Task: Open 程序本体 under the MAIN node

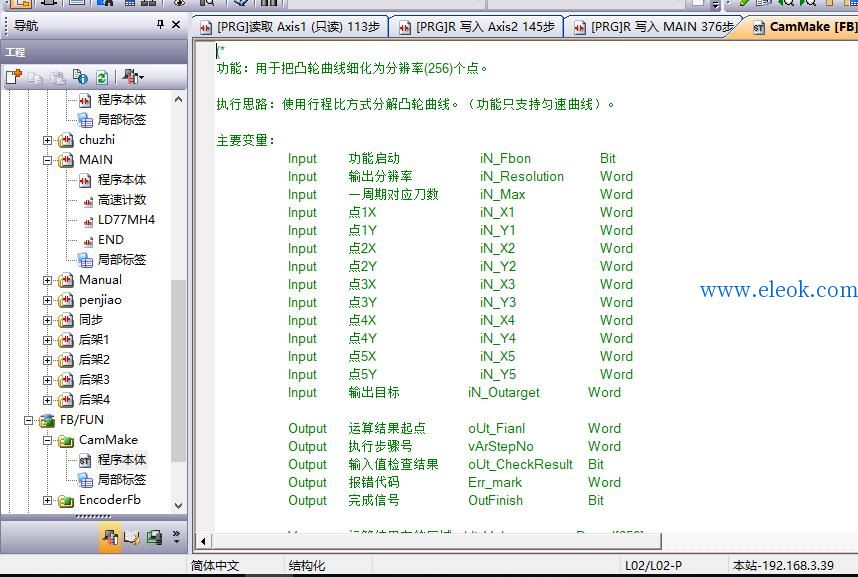Action: (121, 180)
